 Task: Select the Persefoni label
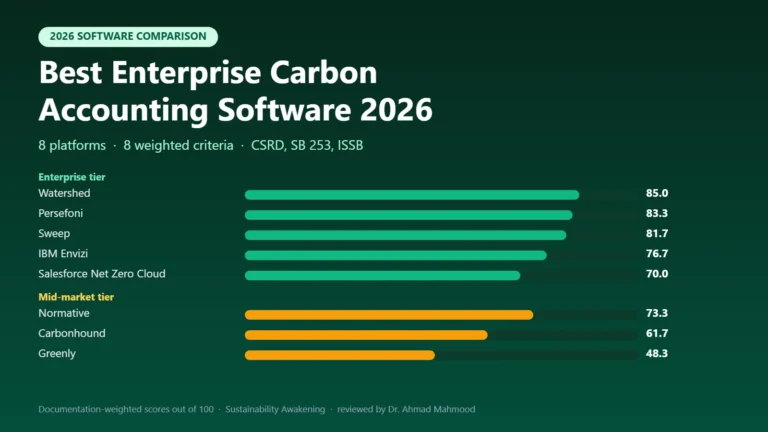pos(61,213)
